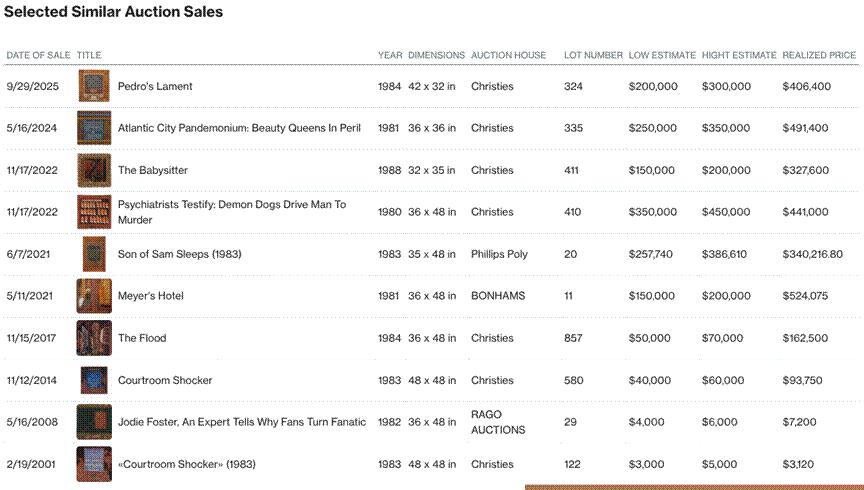Image resolution: width=864 pixels, height=490 pixels.
Task: Select the Auction House column header
Action: (x=508, y=55)
